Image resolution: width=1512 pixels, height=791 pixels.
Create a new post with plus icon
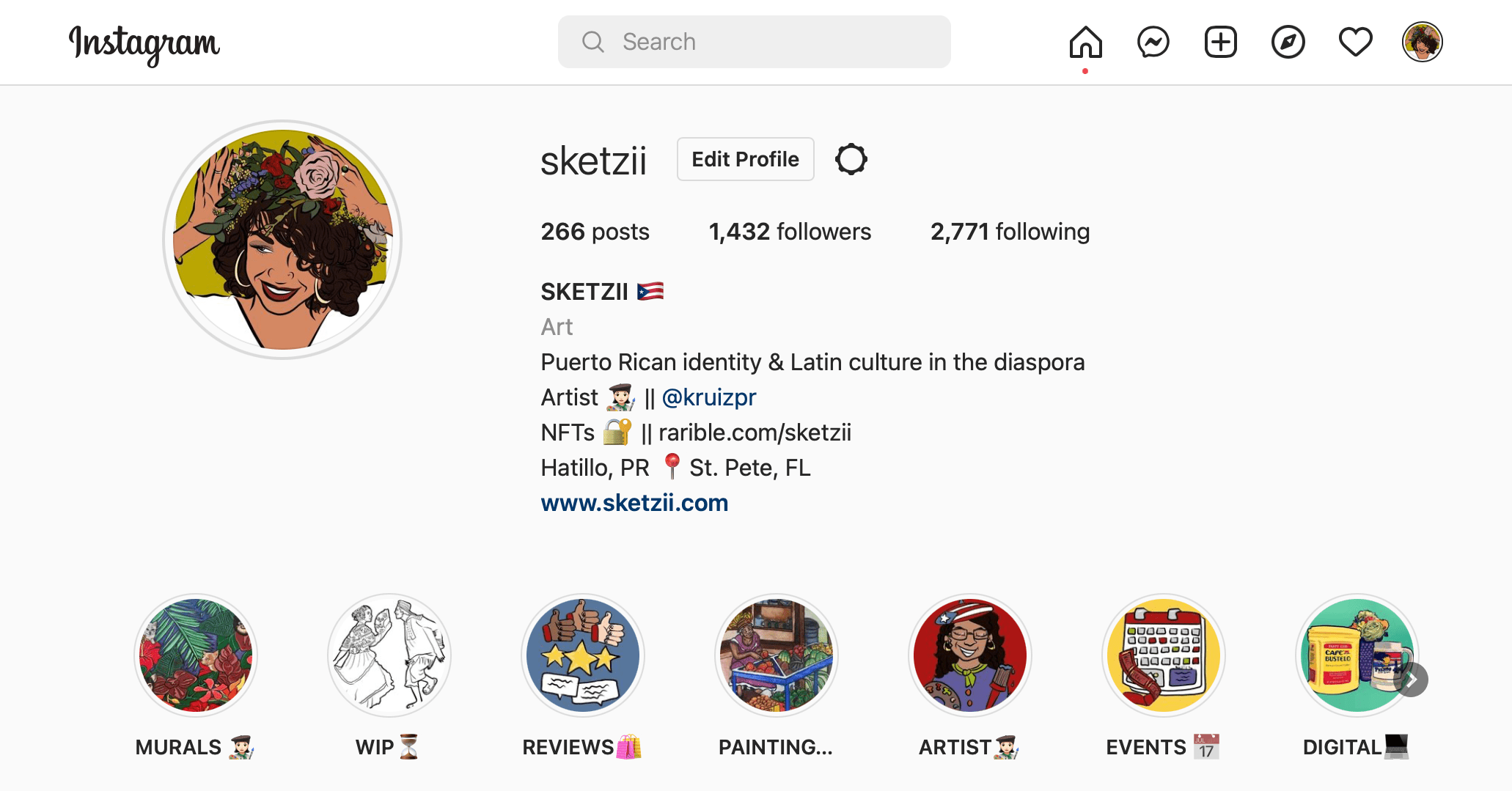1220,42
